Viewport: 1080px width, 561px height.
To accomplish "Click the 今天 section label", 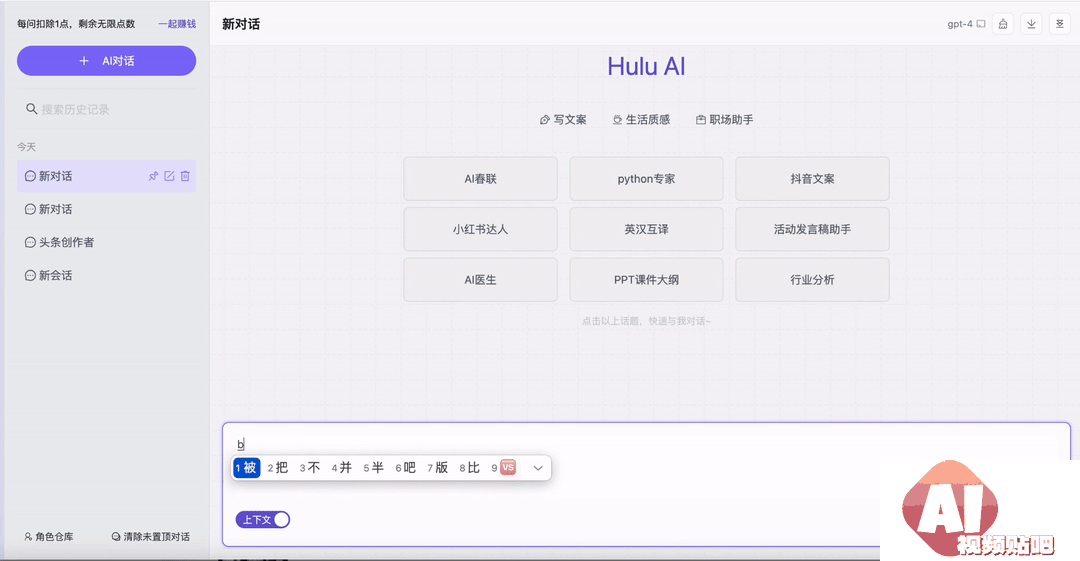I will 26,147.
